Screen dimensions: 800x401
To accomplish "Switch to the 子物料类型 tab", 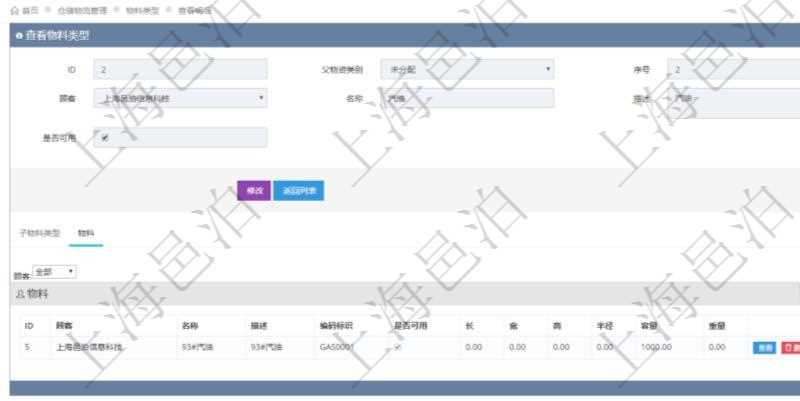I will click(x=40, y=232).
